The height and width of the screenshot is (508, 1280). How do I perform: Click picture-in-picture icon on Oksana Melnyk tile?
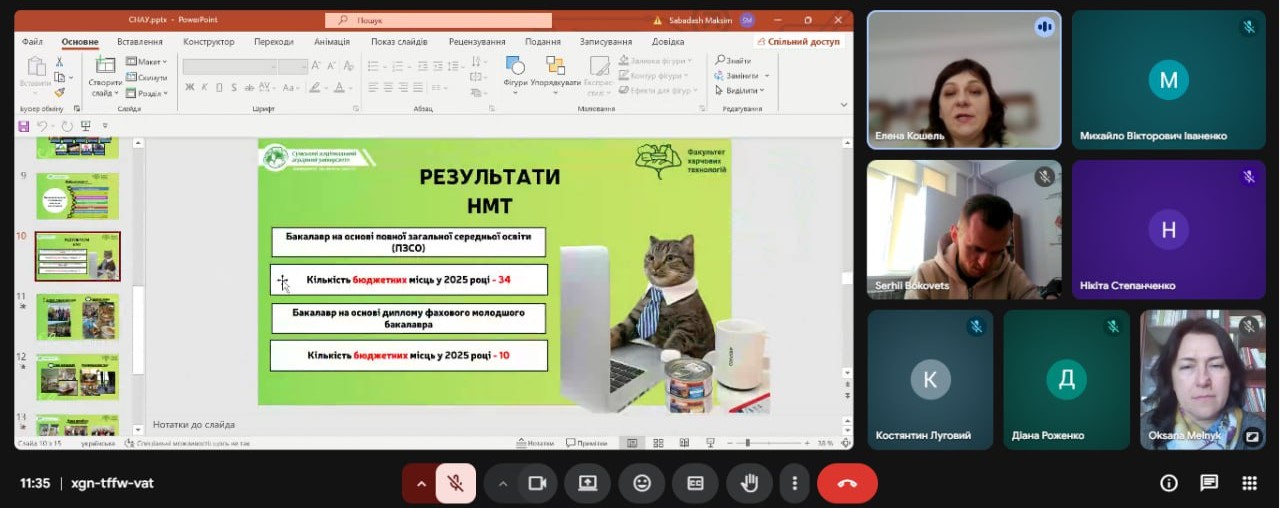coord(1252,436)
